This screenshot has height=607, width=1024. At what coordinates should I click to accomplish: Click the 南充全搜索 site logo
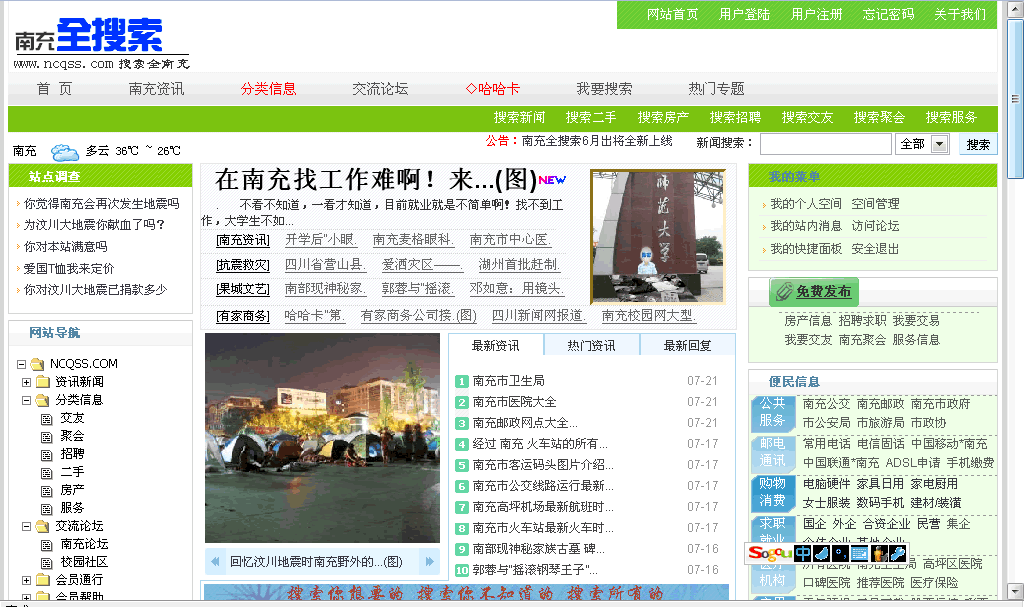coord(101,43)
